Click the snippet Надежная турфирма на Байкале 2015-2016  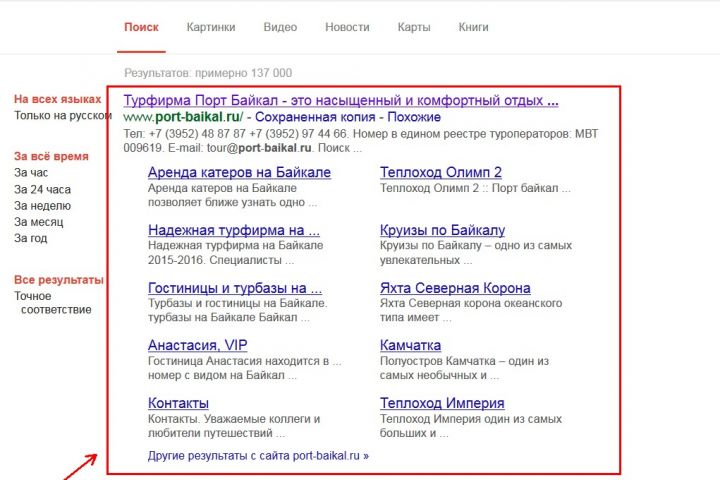point(236,253)
